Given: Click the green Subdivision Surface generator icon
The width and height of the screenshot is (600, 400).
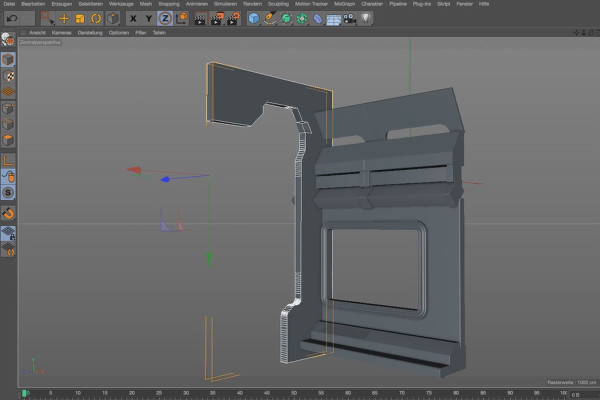Looking at the screenshot, I should pos(286,18).
